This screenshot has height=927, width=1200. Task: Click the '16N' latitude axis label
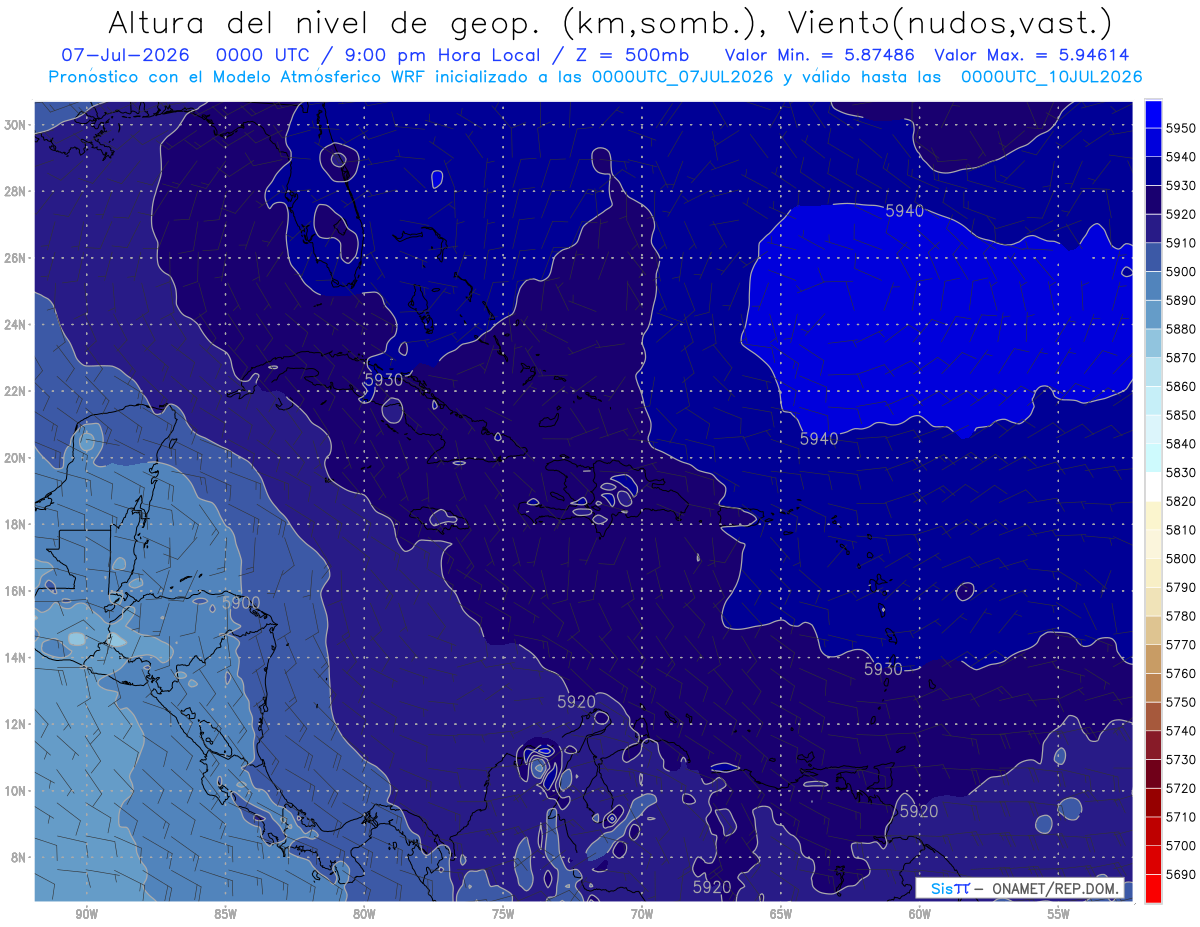(x=16, y=591)
